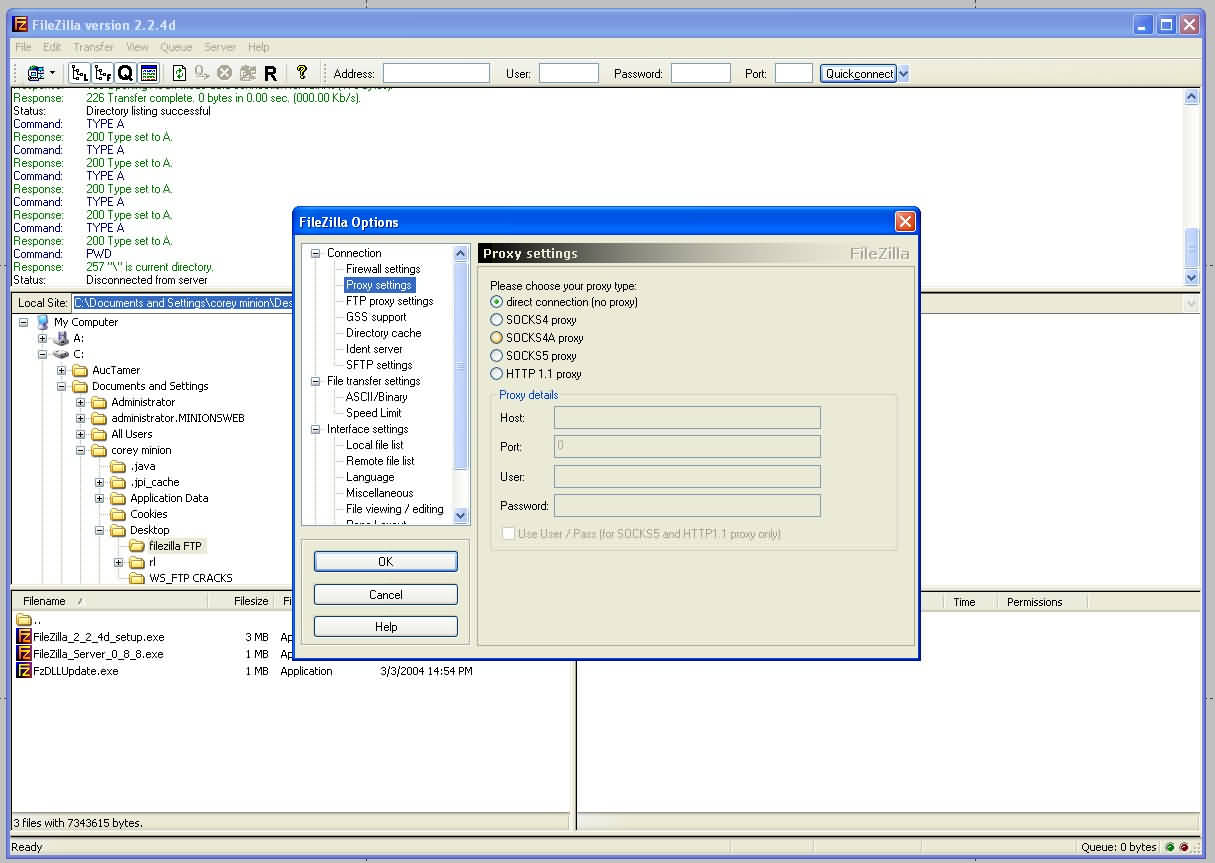Click the Process Queue toolbar icon

(202, 73)
